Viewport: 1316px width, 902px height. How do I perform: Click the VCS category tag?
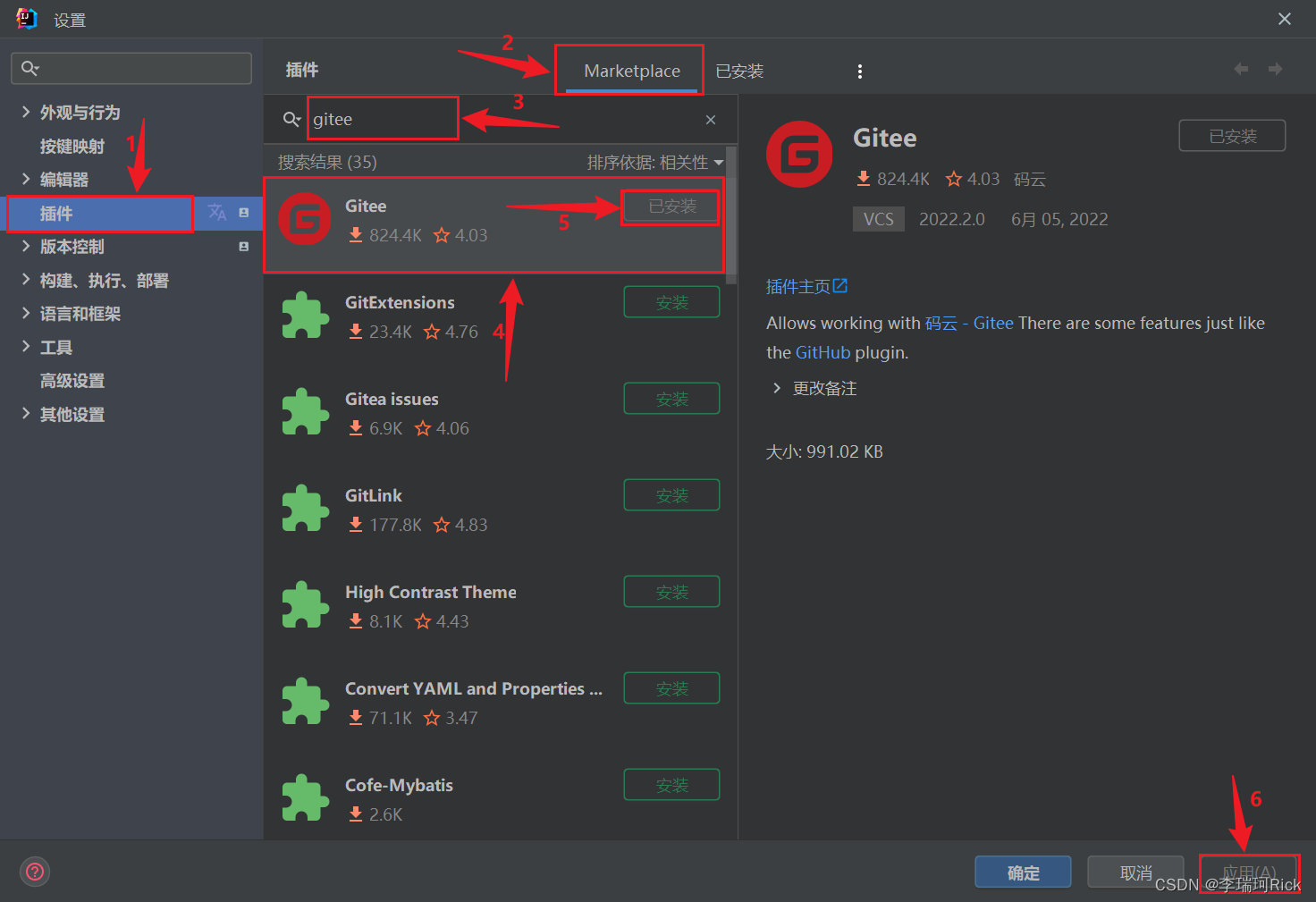coord(879,219)
